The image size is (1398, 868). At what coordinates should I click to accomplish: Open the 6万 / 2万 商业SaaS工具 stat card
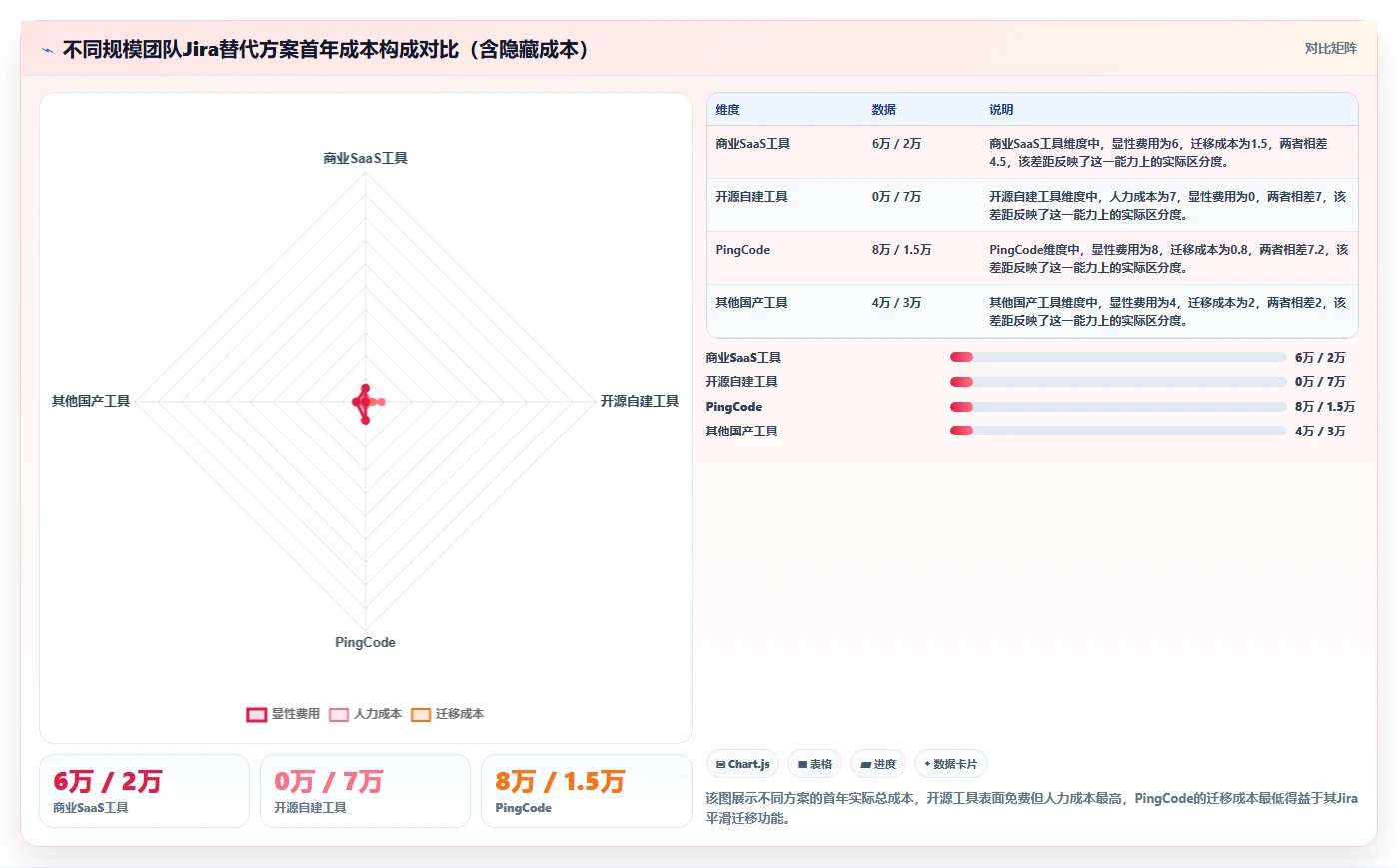coord(144,791)
